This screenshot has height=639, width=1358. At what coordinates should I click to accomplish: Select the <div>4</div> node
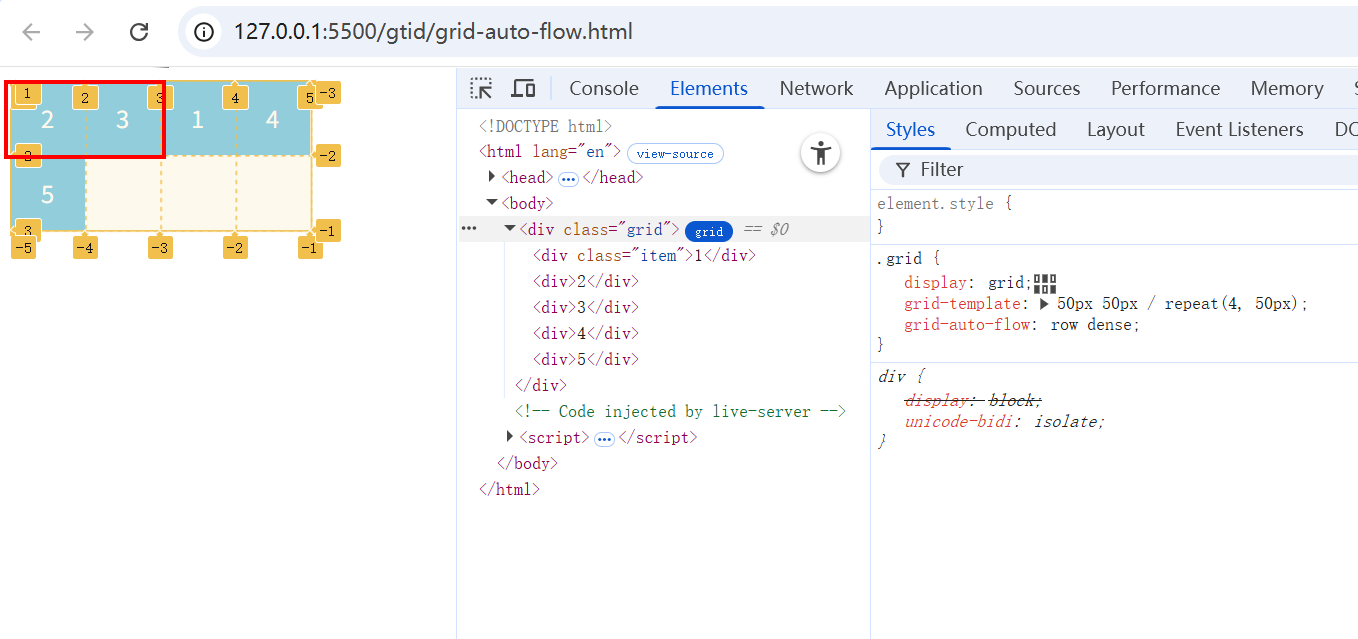coord(585,333)
